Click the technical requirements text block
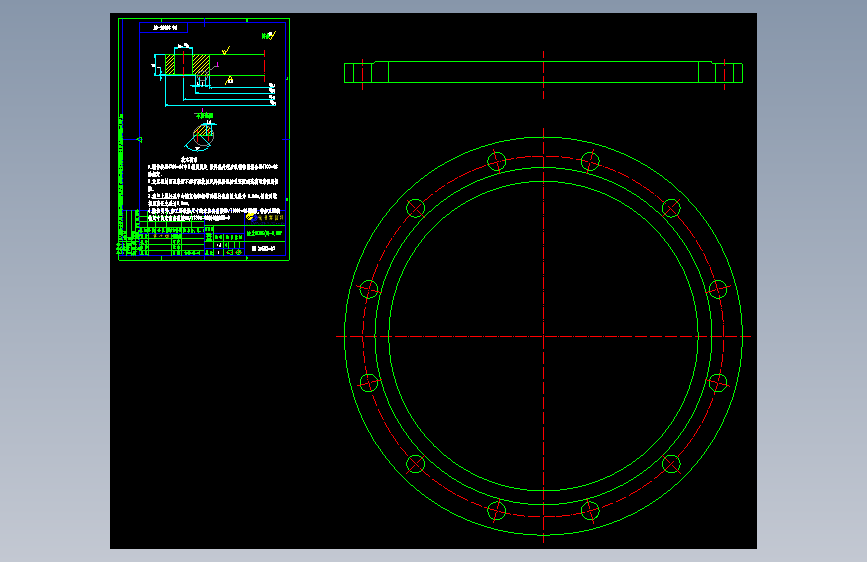The height and width of the screenshot is (562, 867). point(213,188)
